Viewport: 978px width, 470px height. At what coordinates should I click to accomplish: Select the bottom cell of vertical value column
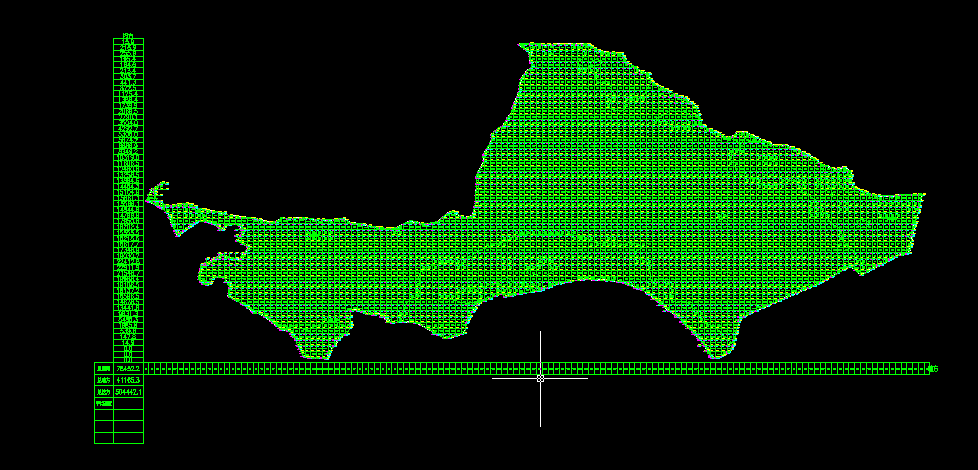[x=128, y=357]
